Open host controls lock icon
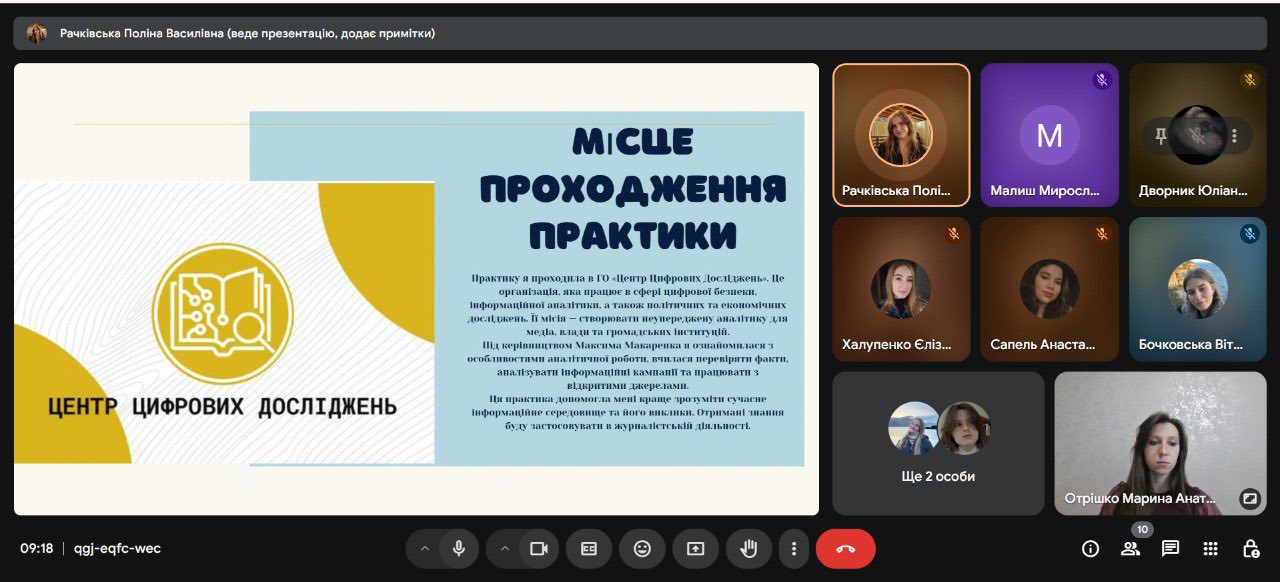The width and height of the screenshot is (1280, 582). pos(1251,548)
